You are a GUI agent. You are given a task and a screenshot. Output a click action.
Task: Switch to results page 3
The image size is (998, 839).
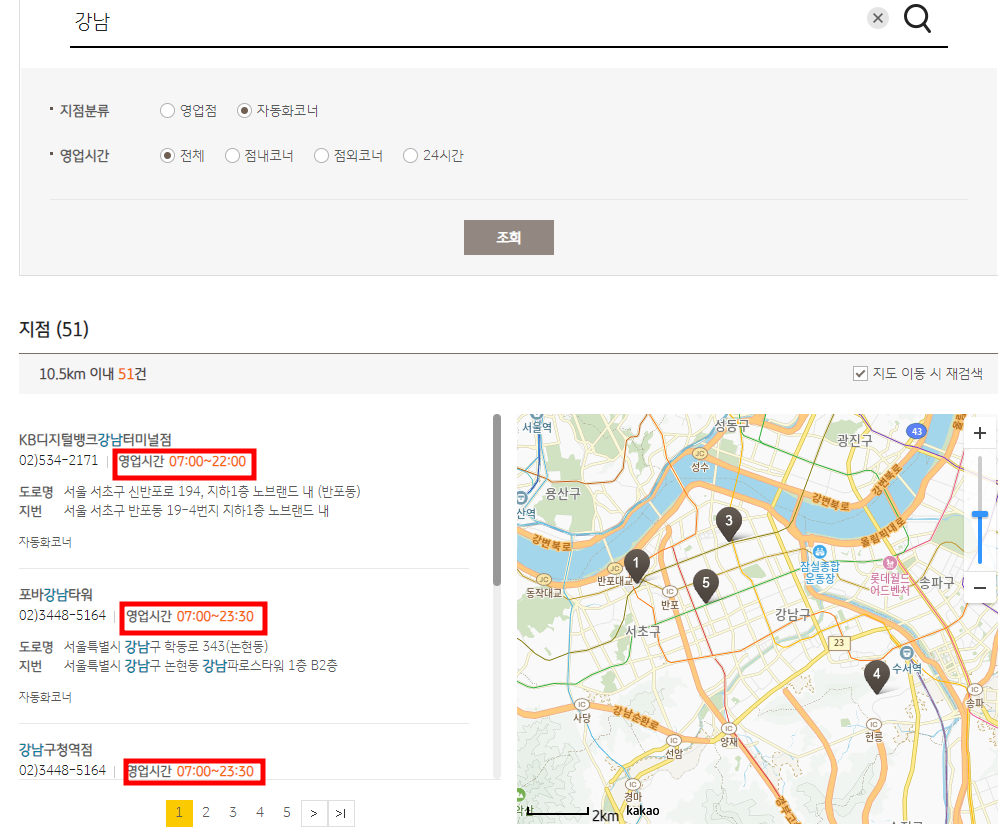point(232,813)
